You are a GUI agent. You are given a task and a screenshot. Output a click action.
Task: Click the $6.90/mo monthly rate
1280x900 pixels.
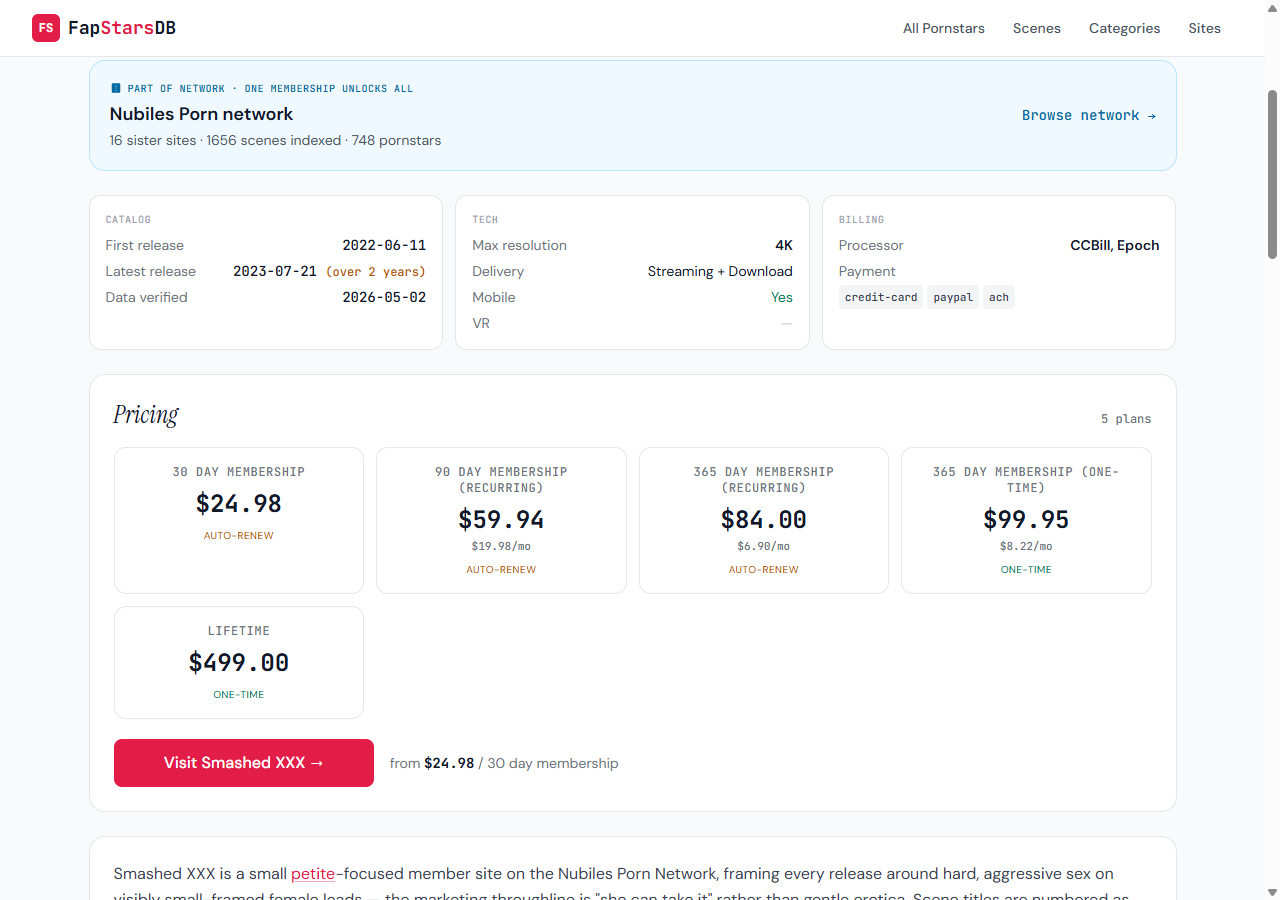(764, 546)
